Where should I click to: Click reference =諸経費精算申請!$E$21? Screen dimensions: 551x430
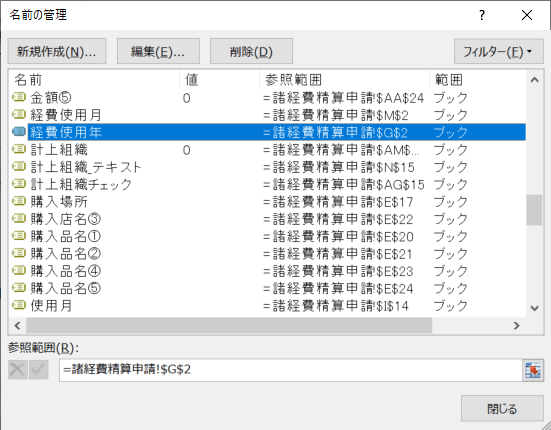pyautogui.click(x=337, y=254)
